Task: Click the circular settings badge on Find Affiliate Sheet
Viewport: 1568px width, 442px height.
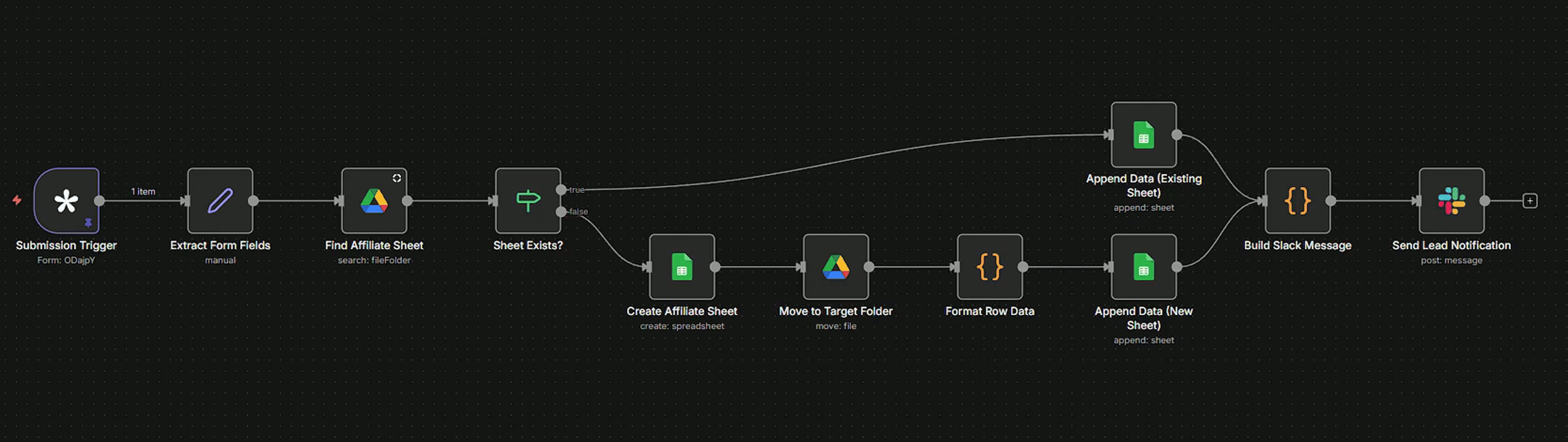Action: [397, 178]
